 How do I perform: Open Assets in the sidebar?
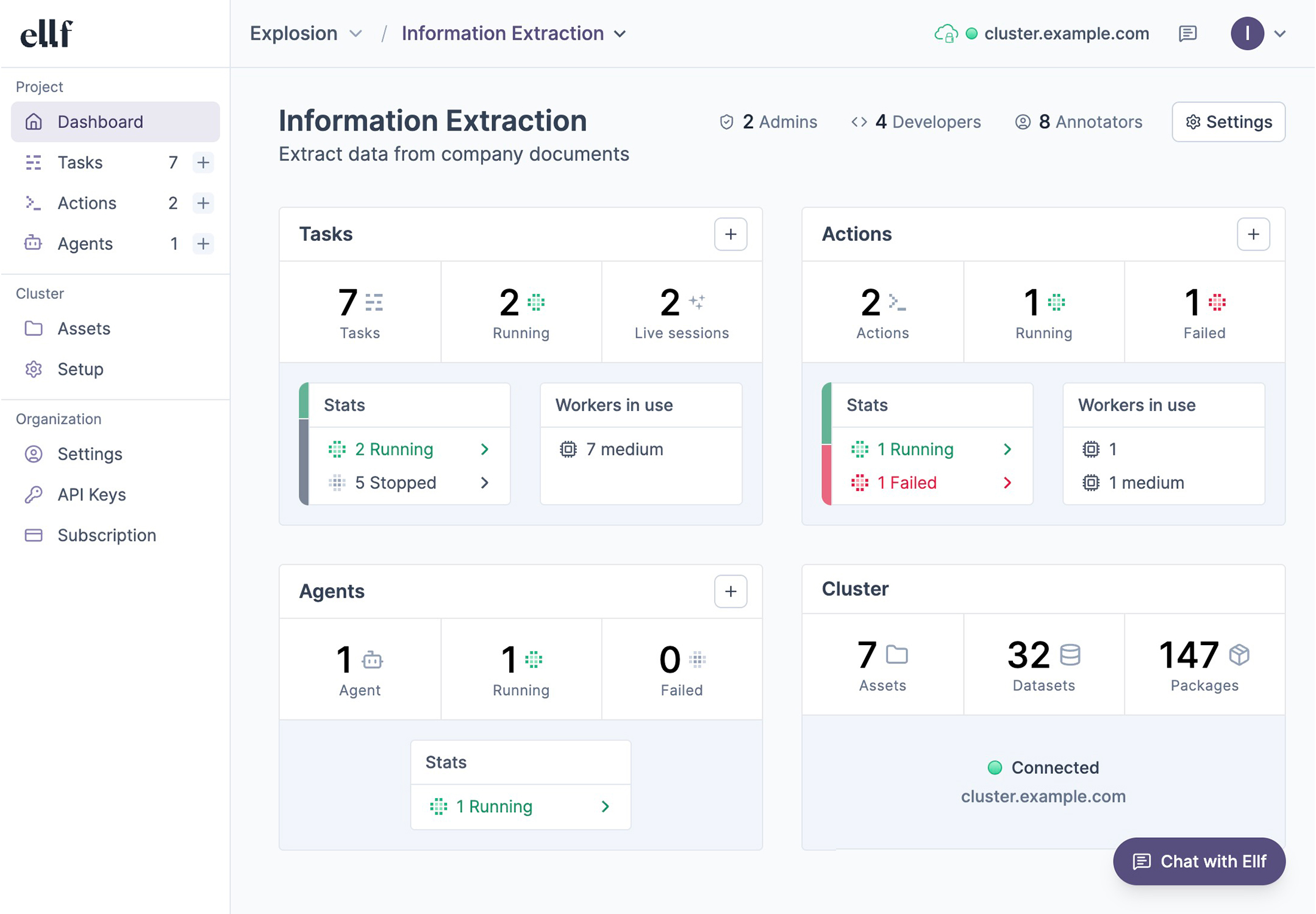[84, 329]
